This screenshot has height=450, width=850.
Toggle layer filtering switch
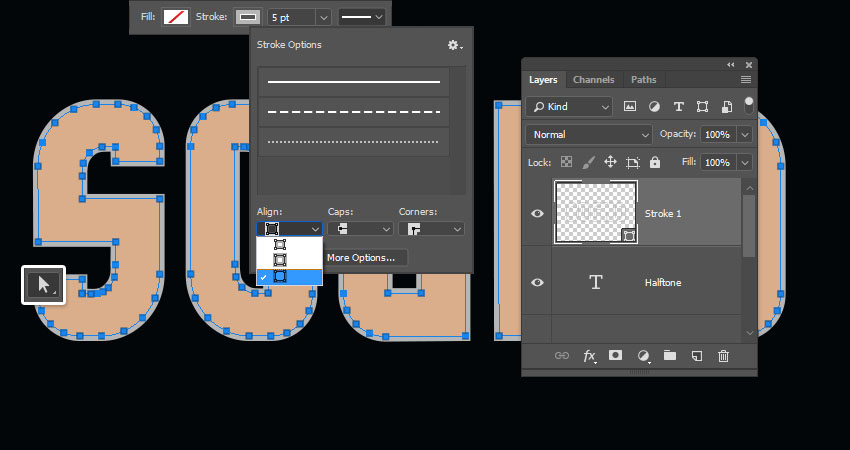pyautogui.click(x=749, y=106)
